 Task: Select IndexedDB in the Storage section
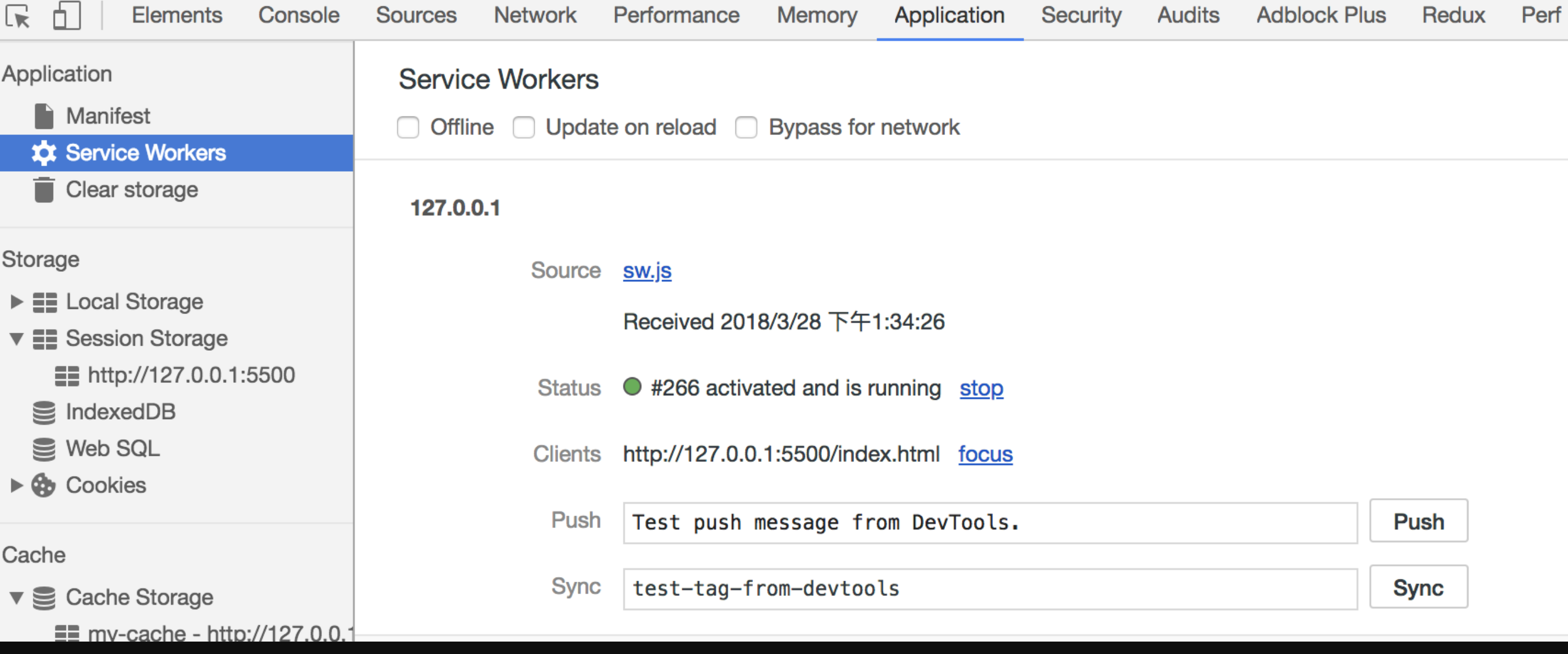coord(120,412)
